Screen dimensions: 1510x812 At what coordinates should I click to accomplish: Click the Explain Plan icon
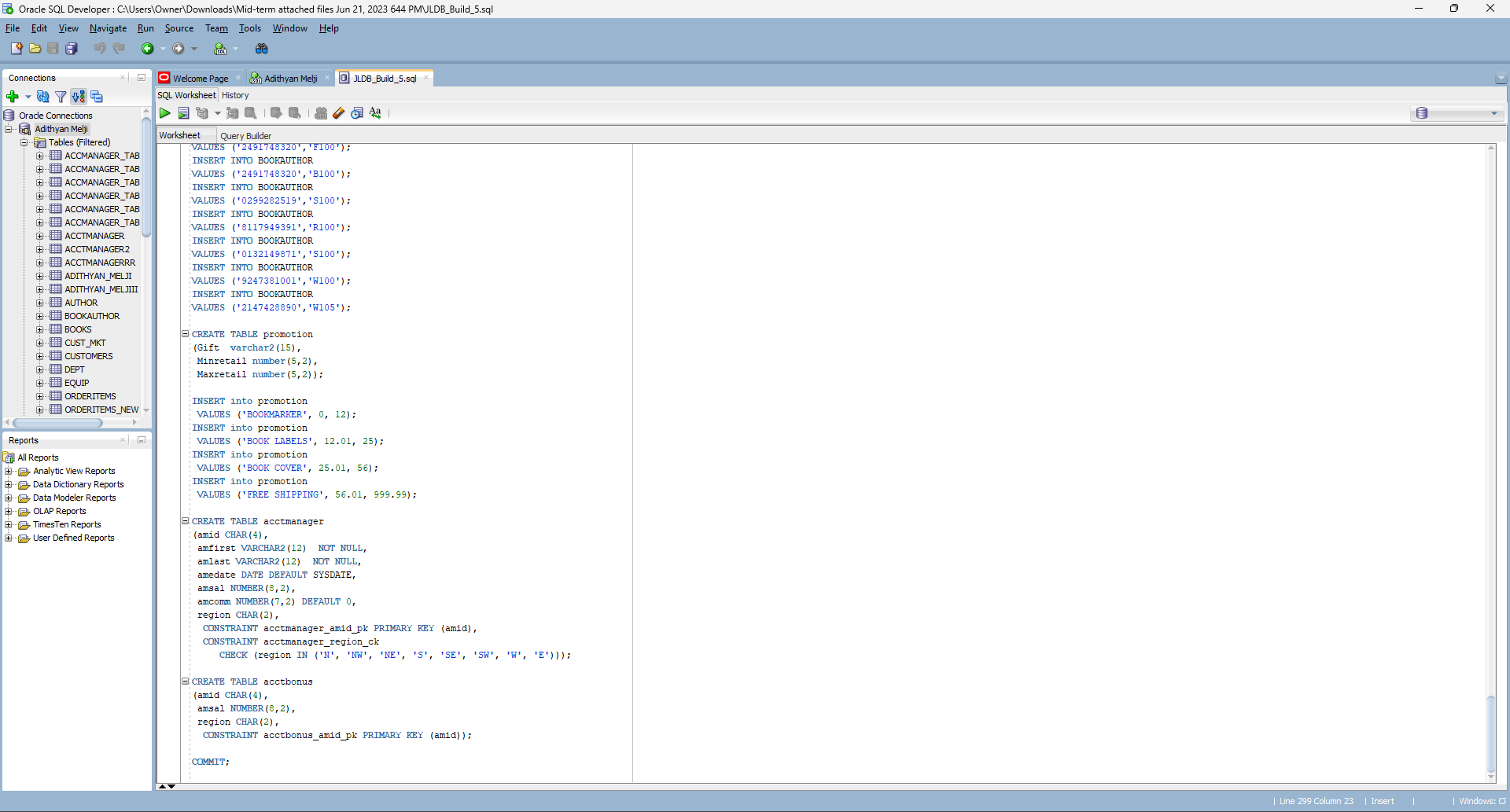[x=202, y=113]
